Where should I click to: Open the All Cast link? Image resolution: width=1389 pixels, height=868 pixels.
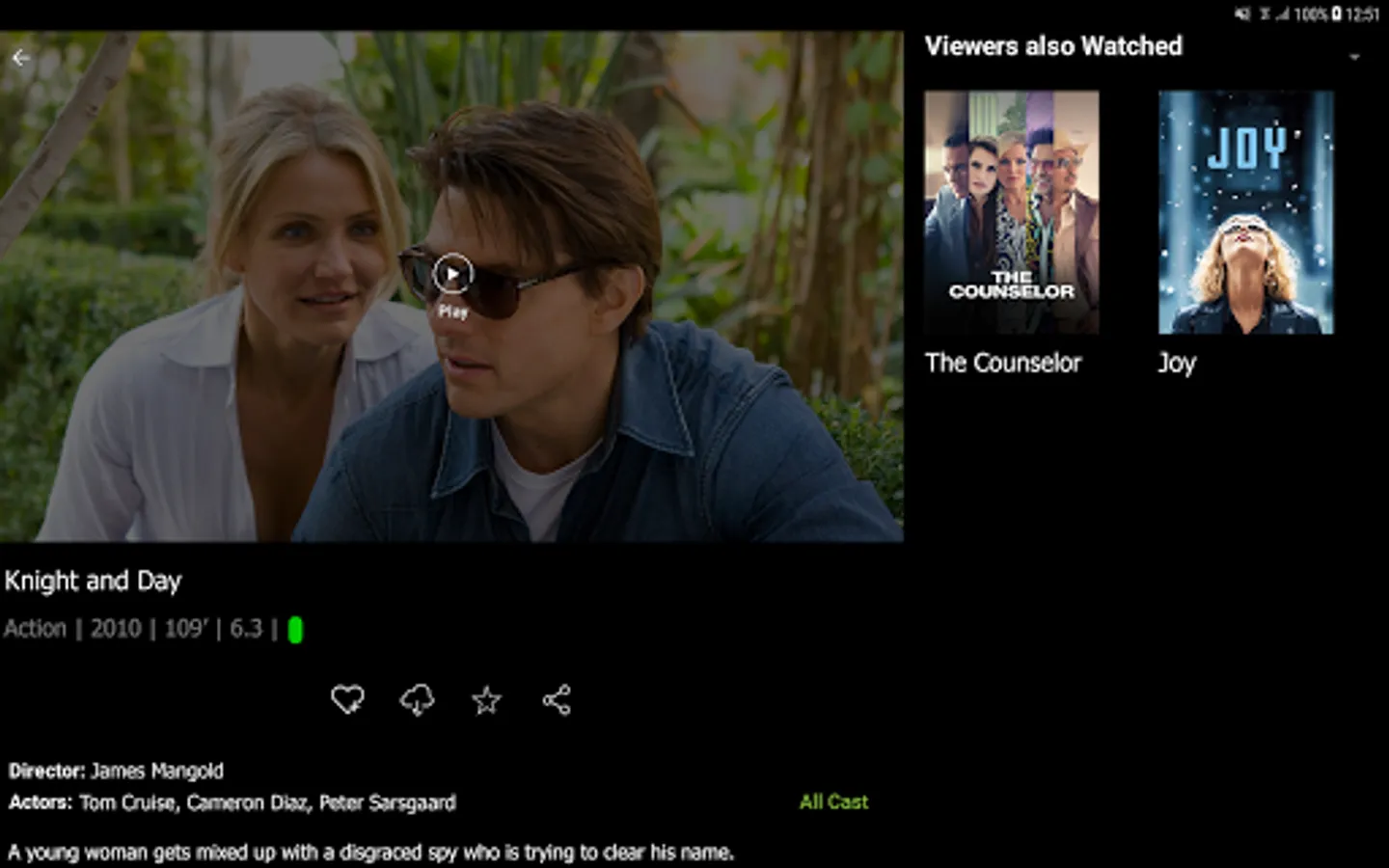833,801
